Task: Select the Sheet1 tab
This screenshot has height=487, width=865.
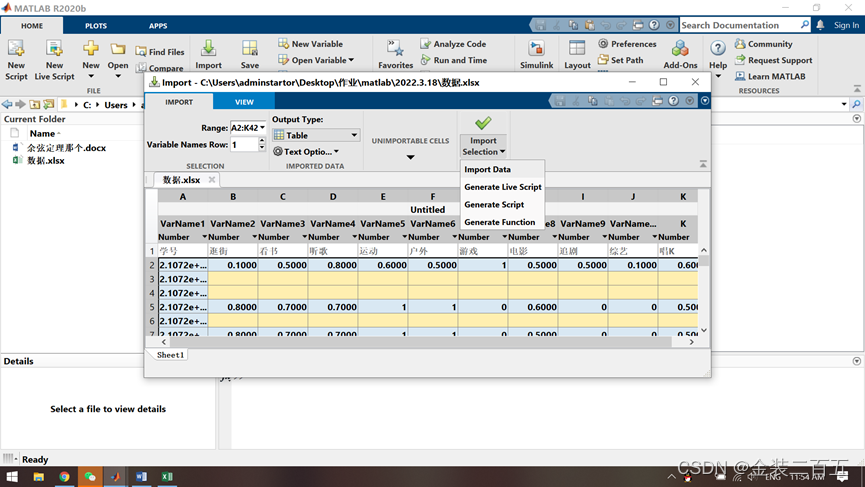Action: point(170,355)
